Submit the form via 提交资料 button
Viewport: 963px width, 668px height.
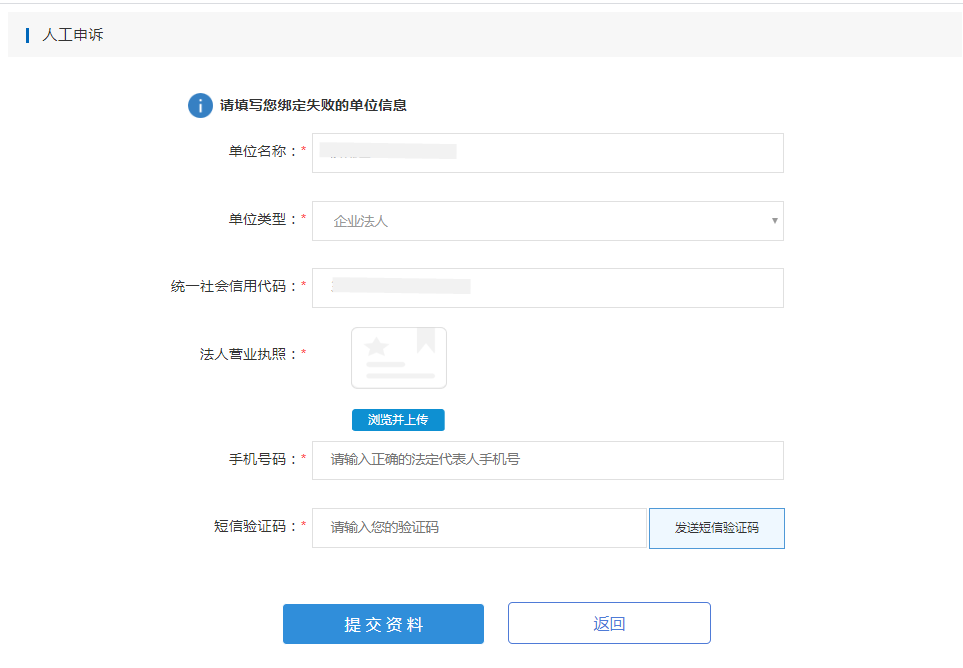[383, 623]
